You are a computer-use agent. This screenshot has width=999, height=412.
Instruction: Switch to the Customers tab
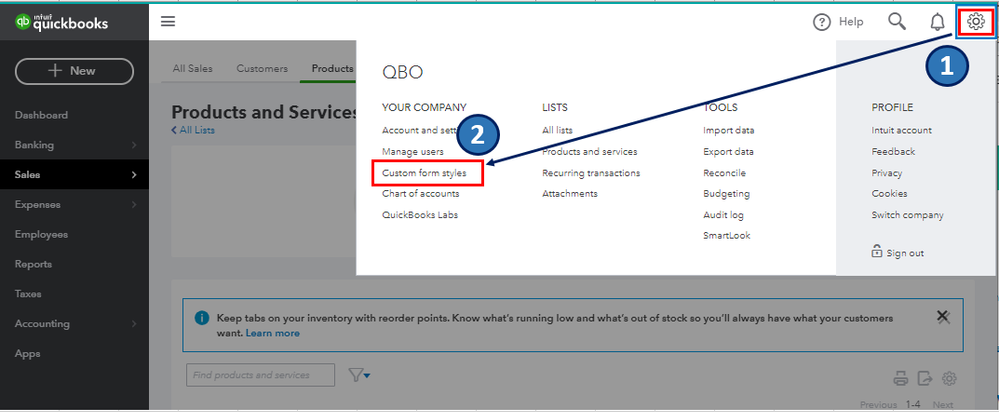[262, 68]
